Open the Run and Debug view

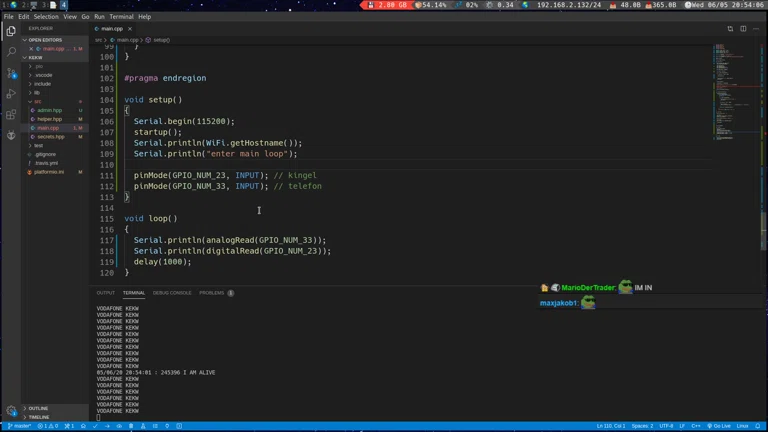(x=11, y=94)
